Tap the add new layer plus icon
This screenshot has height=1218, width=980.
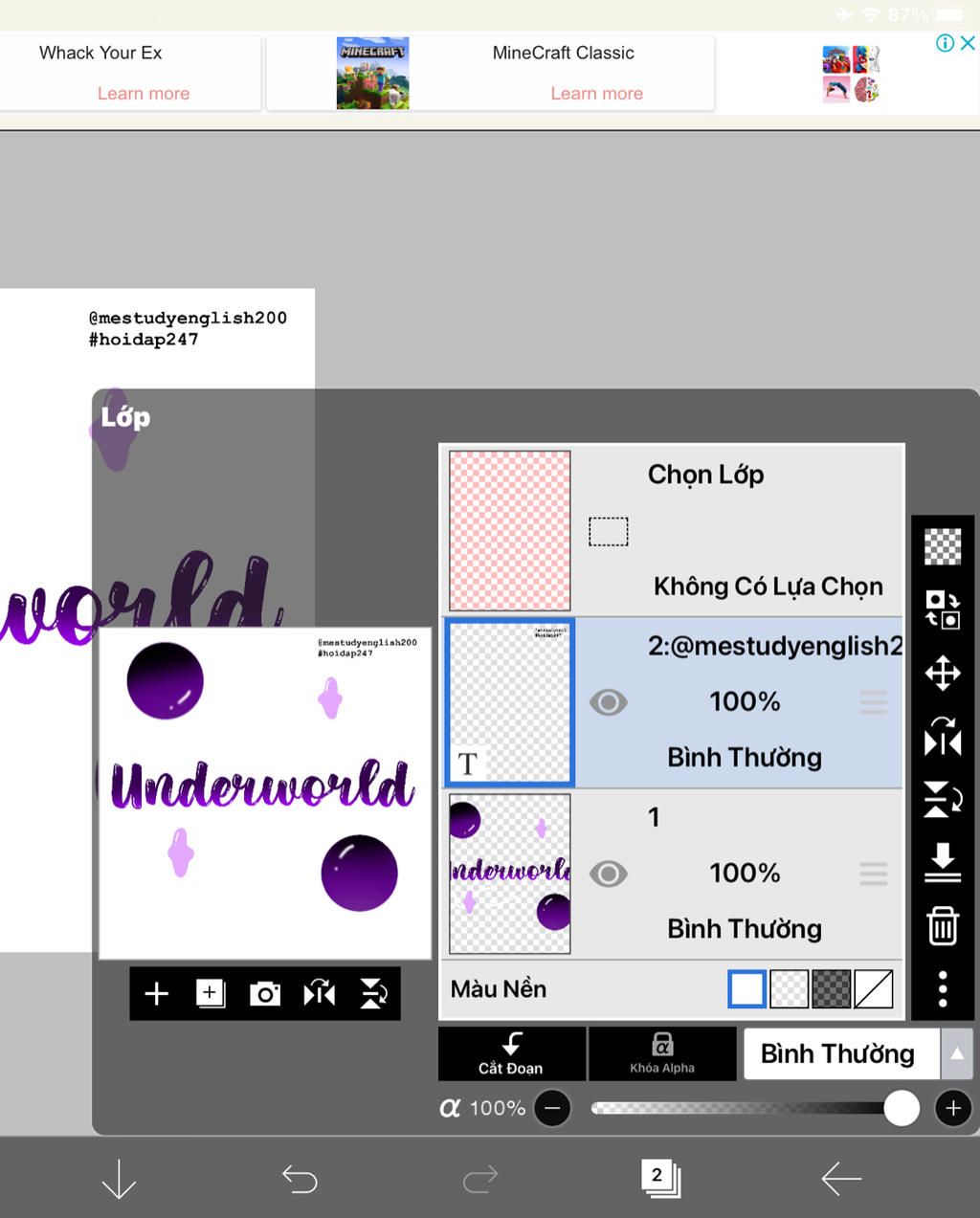(156, 994)
